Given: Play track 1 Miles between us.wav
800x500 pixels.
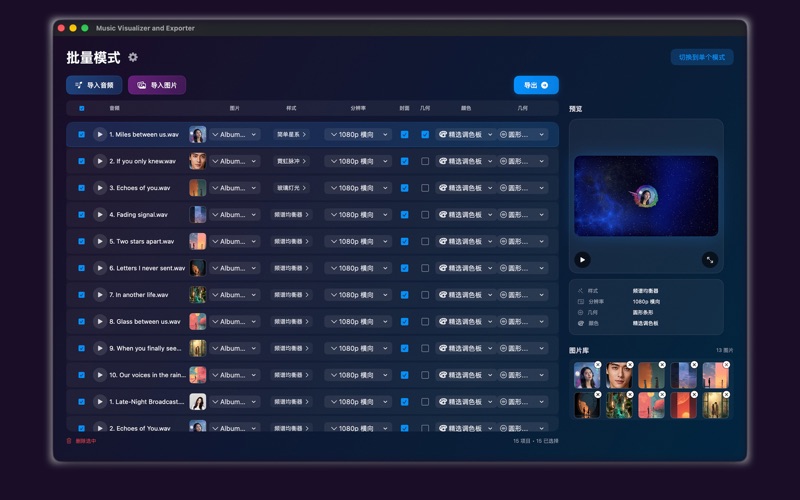Looking at the screenshot, I should pyautogui.click(x=99, y=134).
